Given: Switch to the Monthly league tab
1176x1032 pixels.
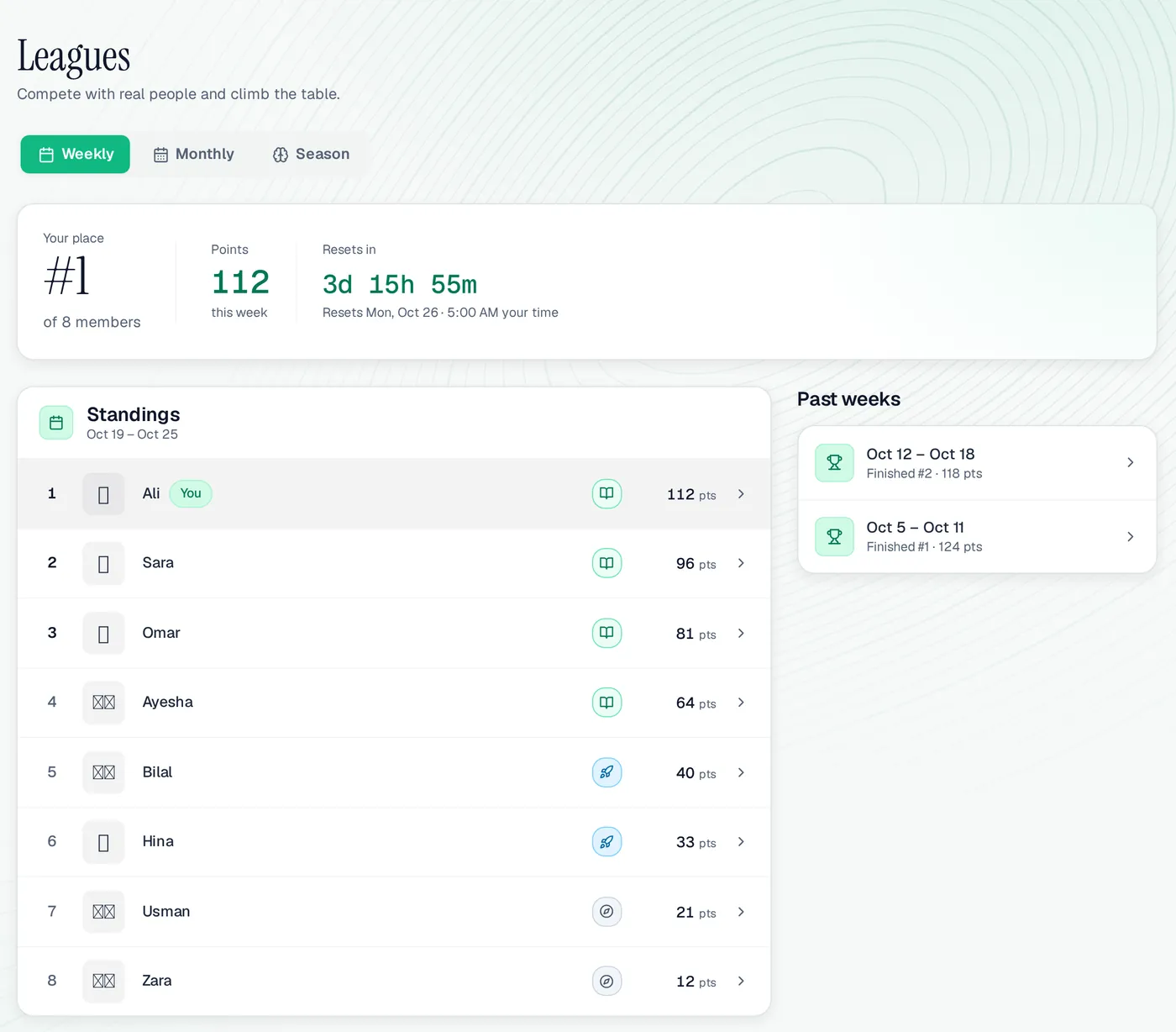Looking at the screenshot, I should [x=193, y=155].
